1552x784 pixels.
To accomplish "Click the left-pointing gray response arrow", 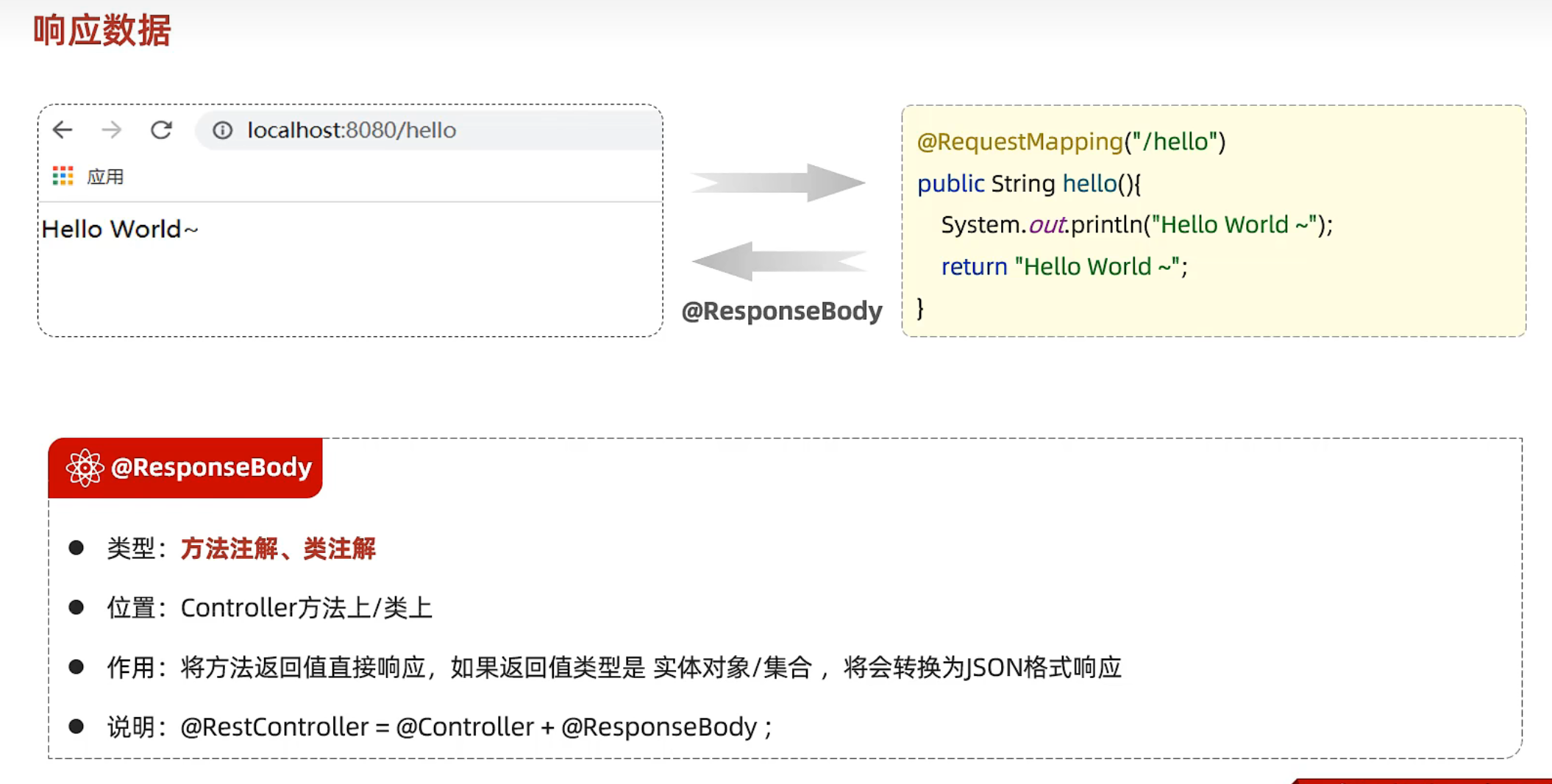I will [778, 261].
